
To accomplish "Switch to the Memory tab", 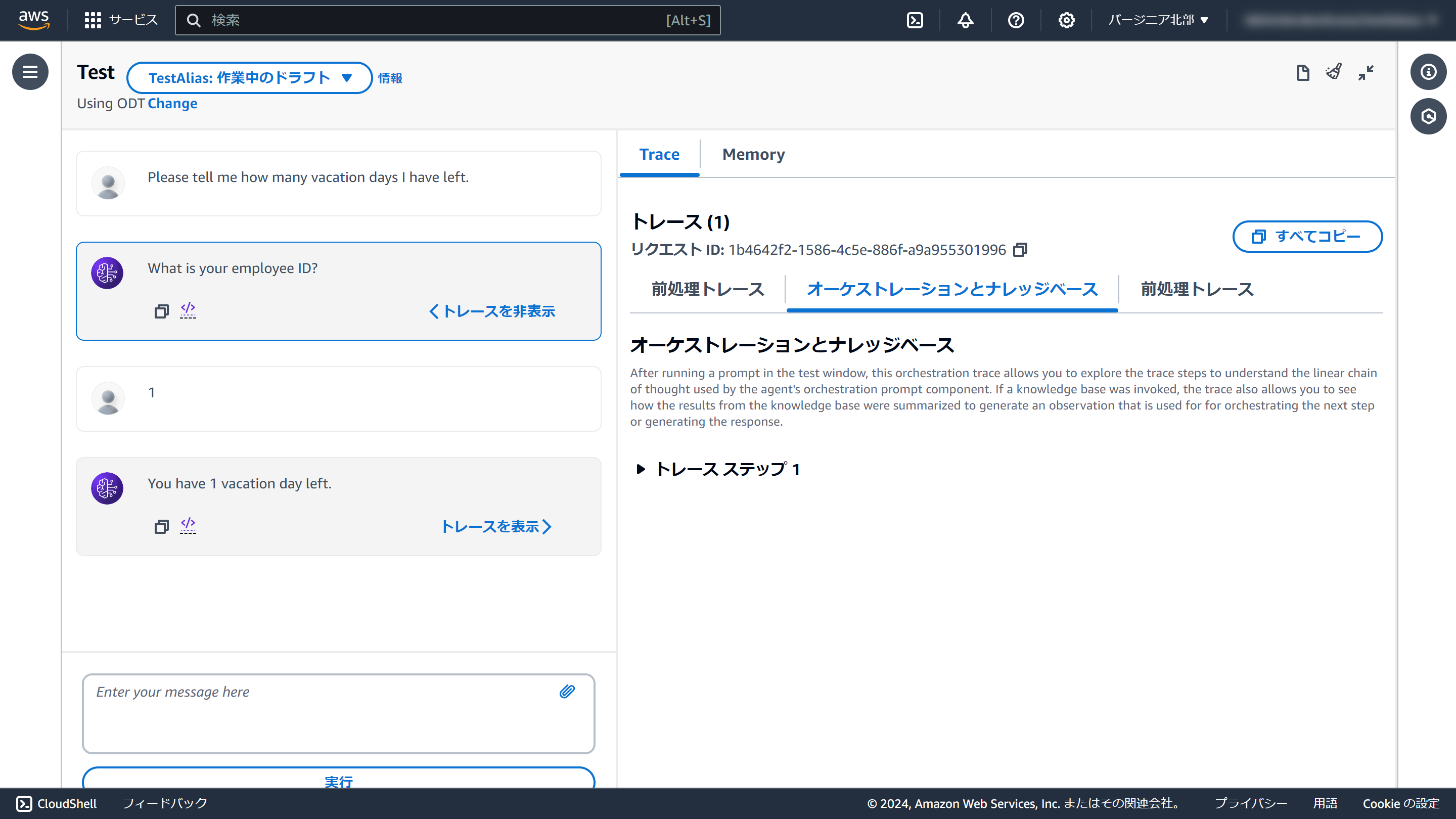I will [x=753, y=154].
